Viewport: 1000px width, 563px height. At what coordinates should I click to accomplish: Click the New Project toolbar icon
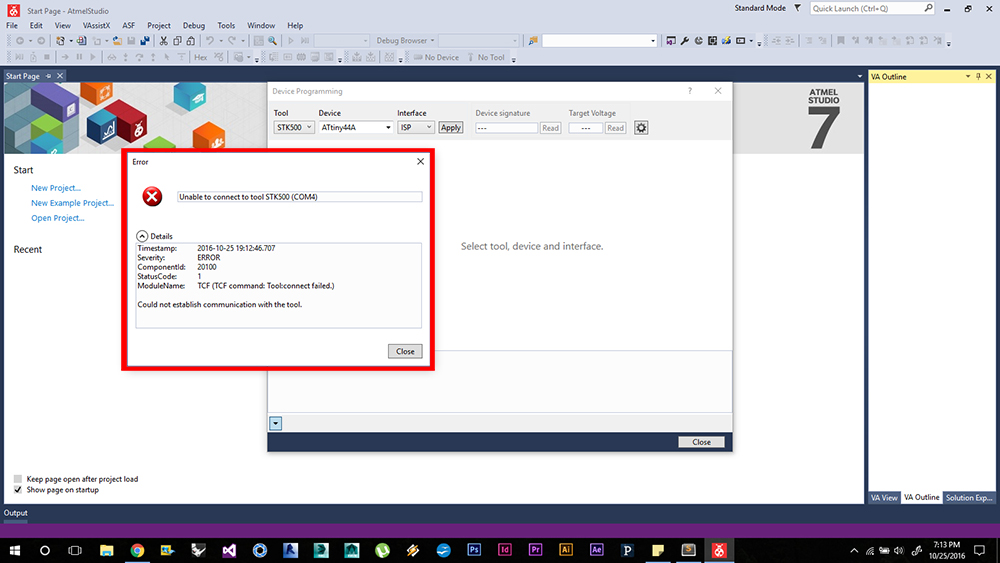pos(60,41)
